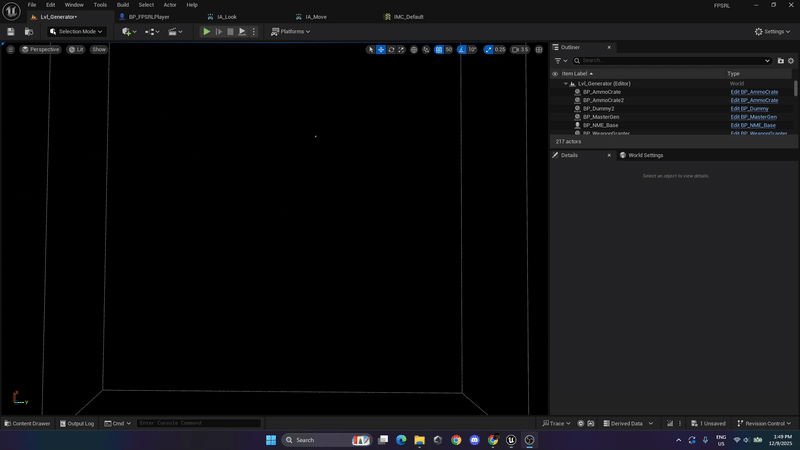This screenshot has height=450, width=800.
Task: Open the Build menu
Action: (x=122, y=5)
